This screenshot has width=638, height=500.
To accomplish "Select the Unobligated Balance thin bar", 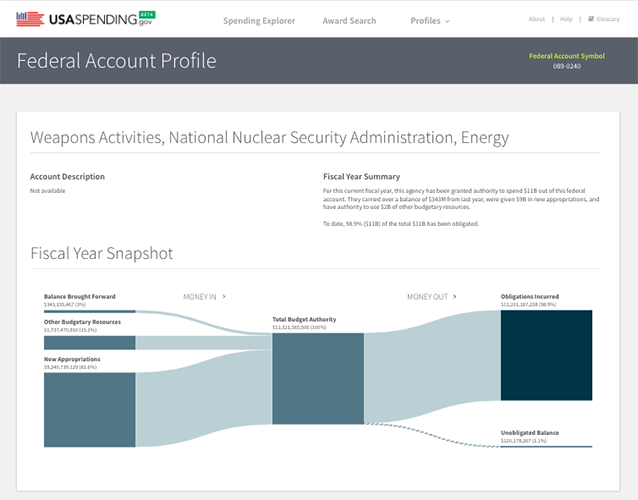I will pyautogui.click(x=546, y=447).
